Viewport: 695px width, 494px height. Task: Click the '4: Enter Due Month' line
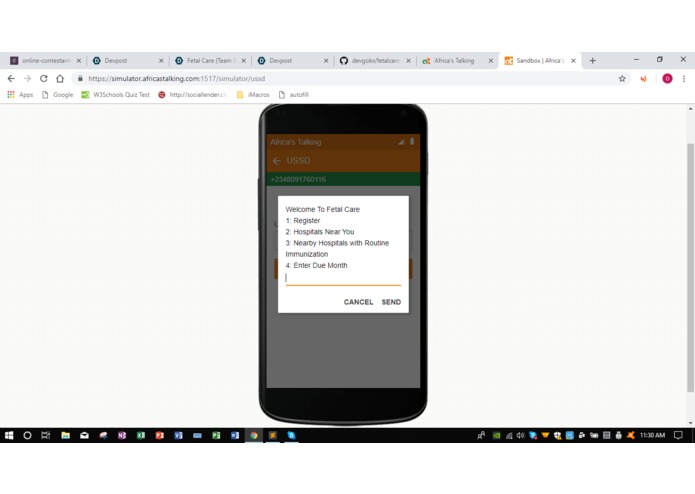pyautogui.click(x=316, y=265)
